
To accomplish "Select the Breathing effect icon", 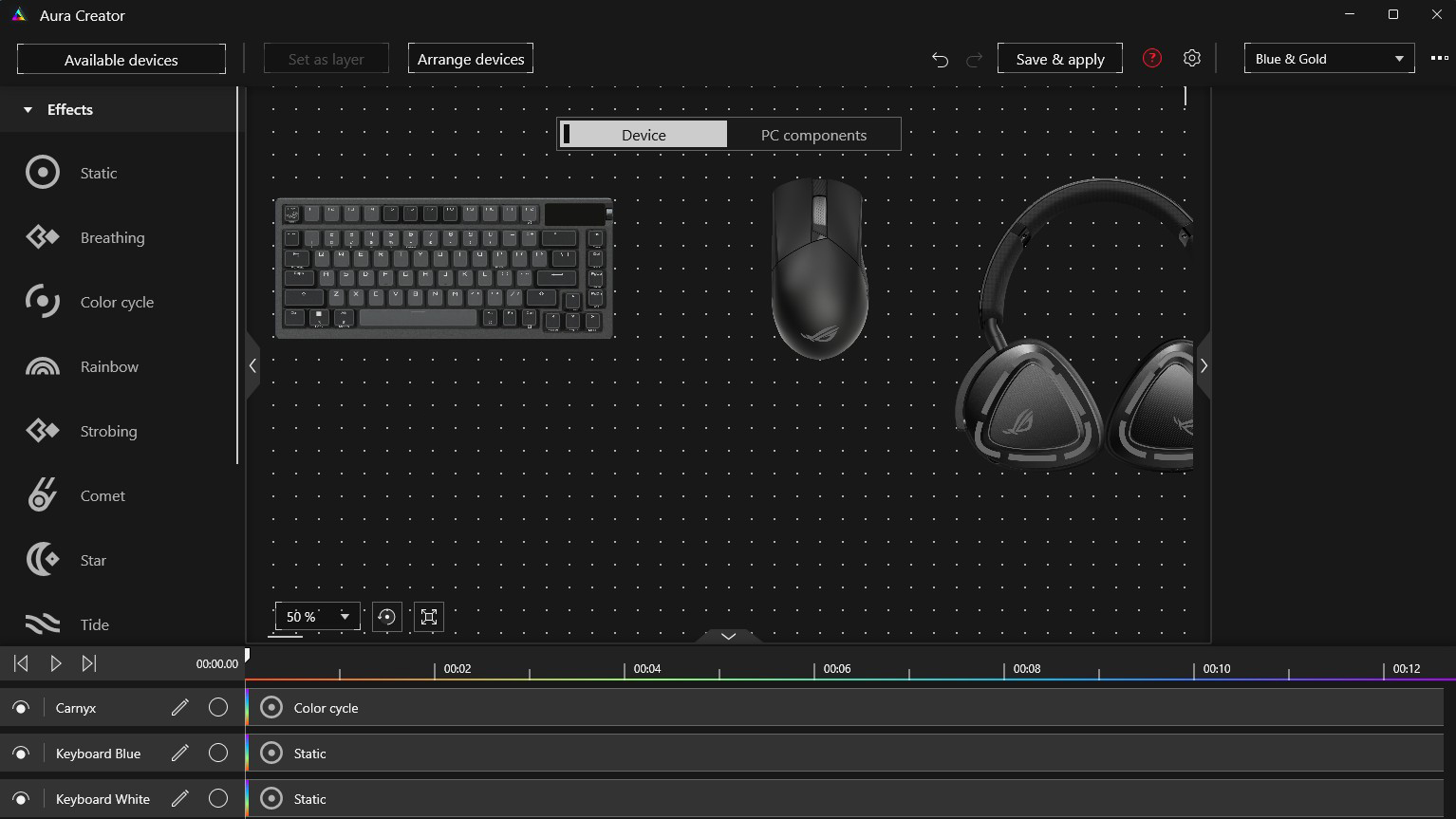I will tap(43, 237).
